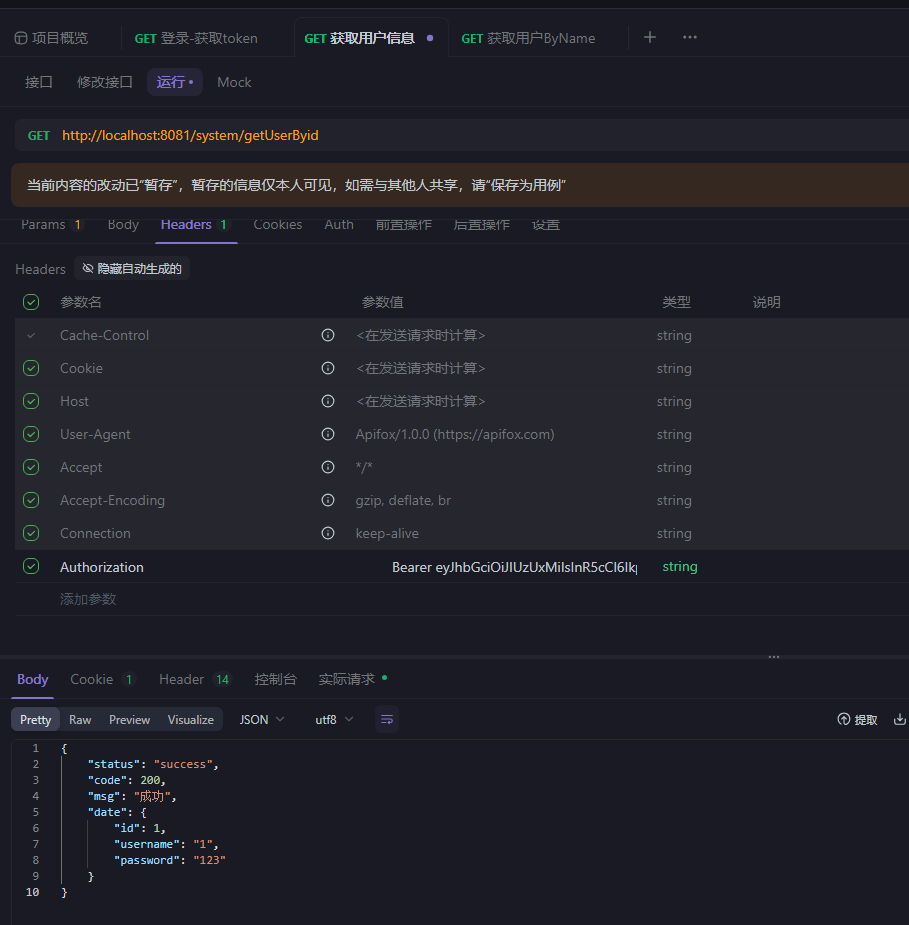Click the 添加参数 link to add a header
This screenshot has width=909, height=925.
(89, 598)
